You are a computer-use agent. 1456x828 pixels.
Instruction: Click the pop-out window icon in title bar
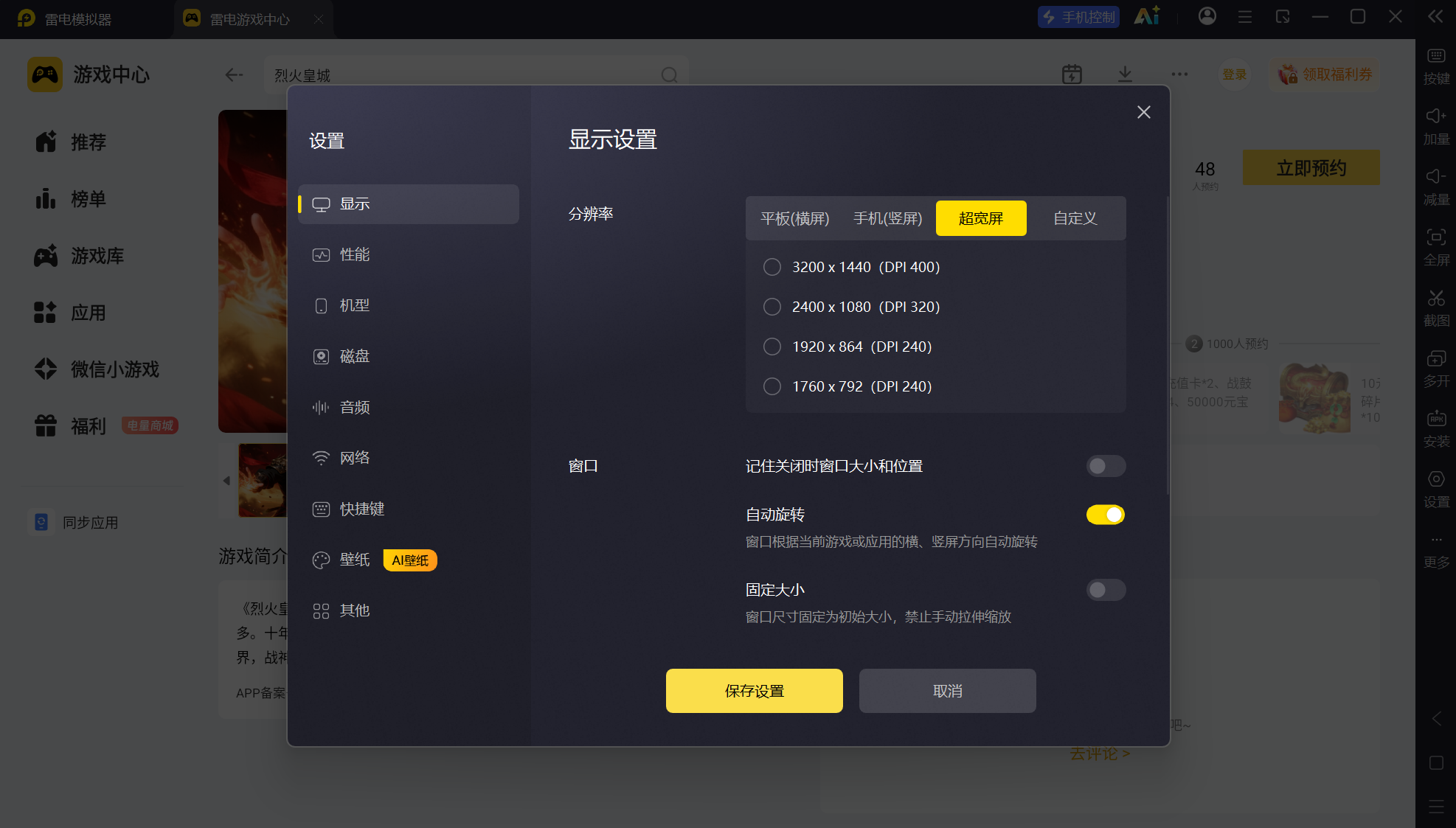(x=1283, y=16)
